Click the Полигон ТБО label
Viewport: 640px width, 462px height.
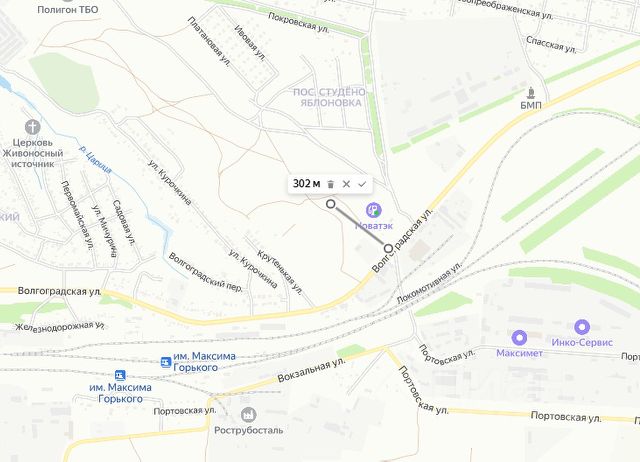(68, 9)
